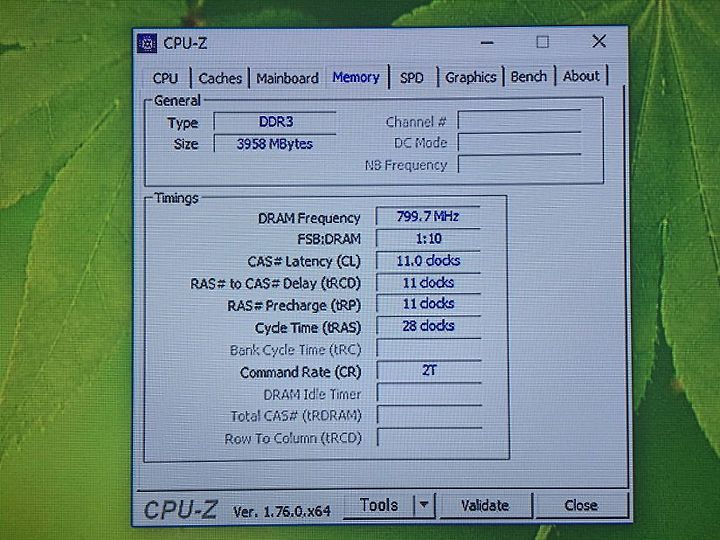Switch to the CPU tab
720x540 pixels.
[165, 78]
